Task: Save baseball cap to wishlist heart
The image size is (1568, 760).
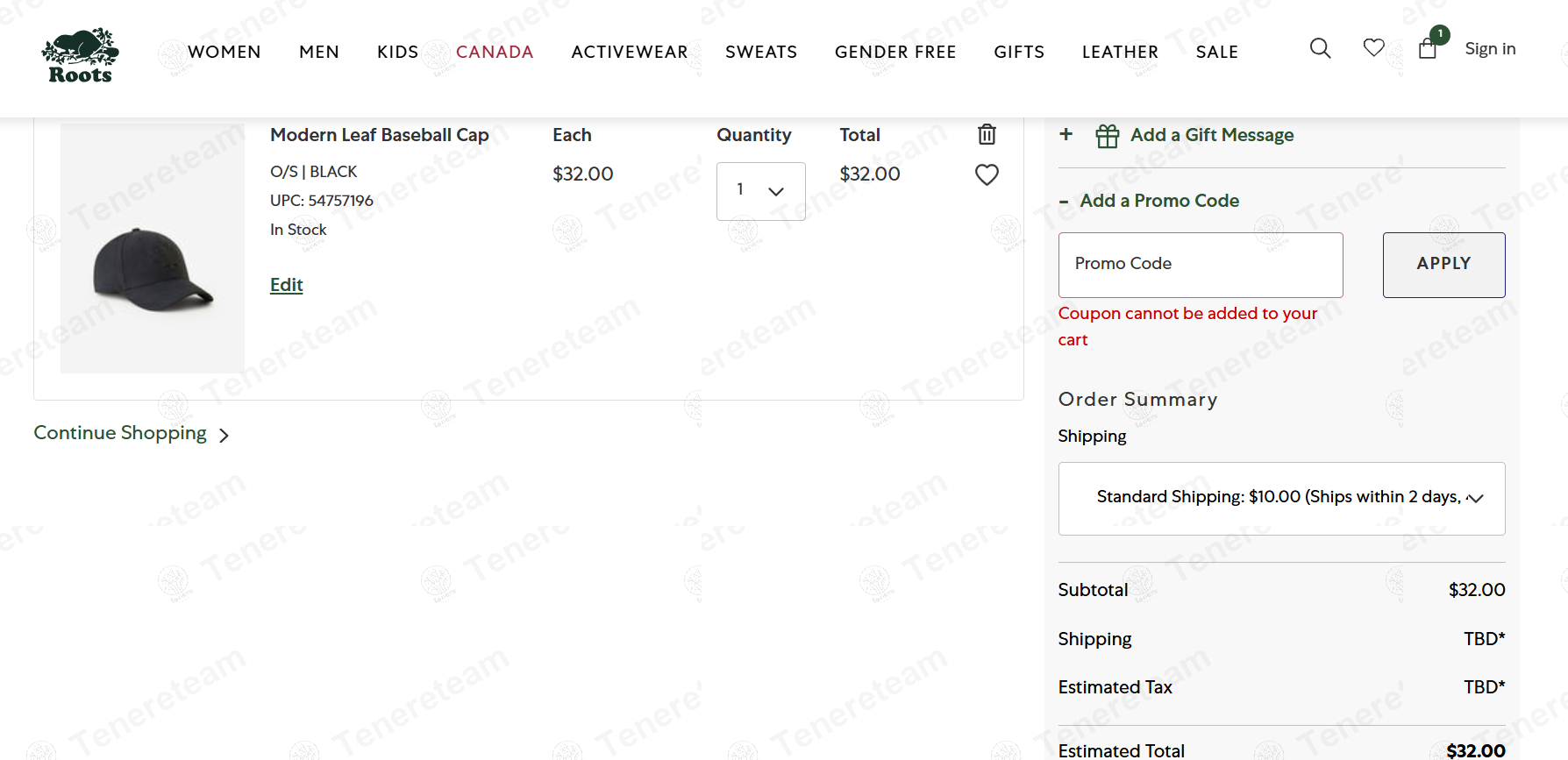Action: pyautogui.click(x=987, y=175)
